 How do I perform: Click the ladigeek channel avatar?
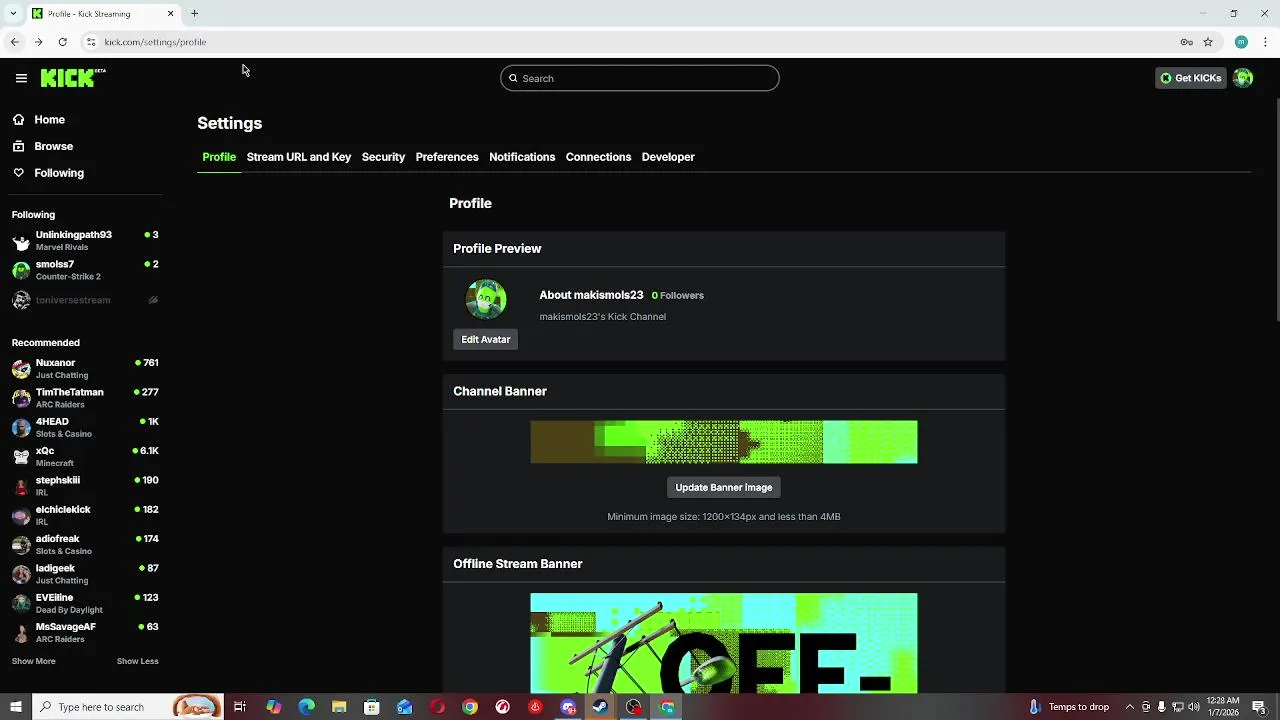[21, 574]
